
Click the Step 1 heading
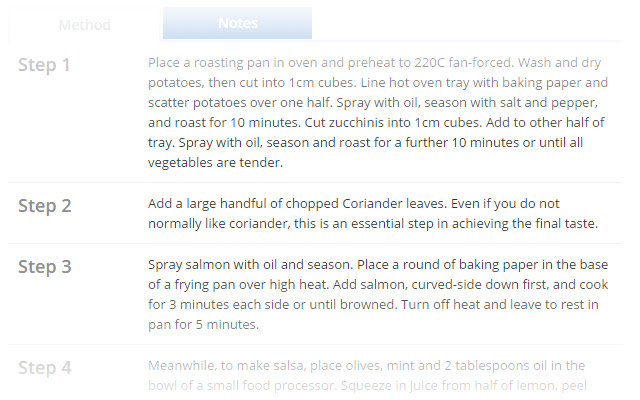coord(44,65)
